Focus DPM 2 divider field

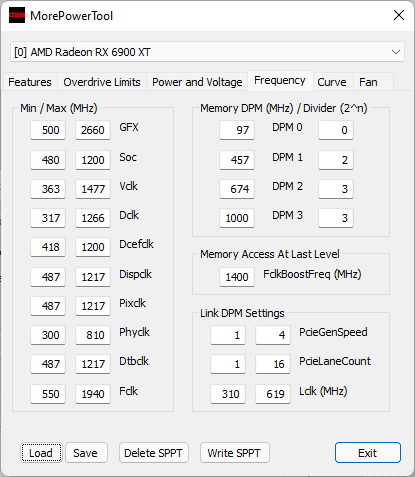(x=336, y=189)
